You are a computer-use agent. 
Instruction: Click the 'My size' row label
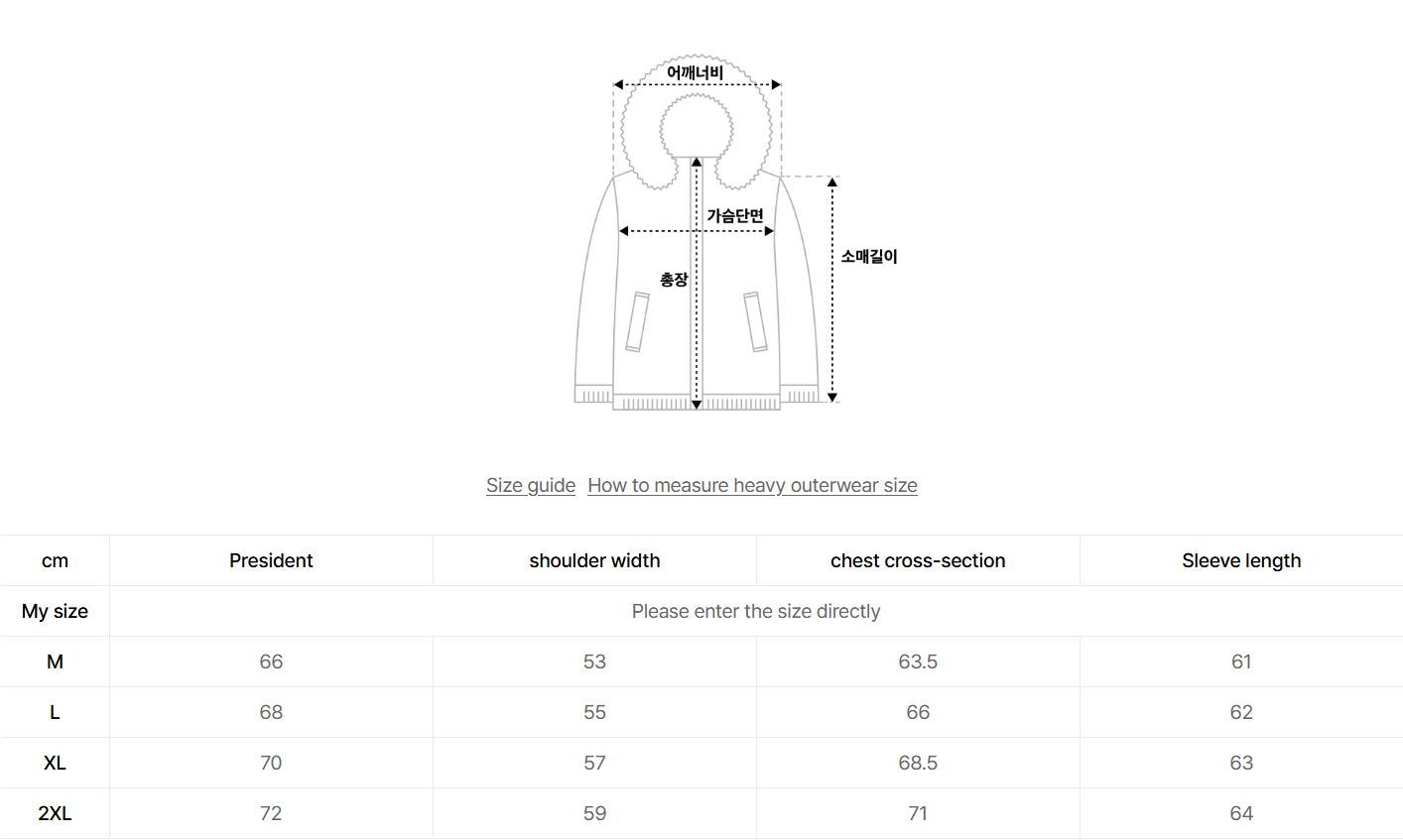tap(55, 611)
